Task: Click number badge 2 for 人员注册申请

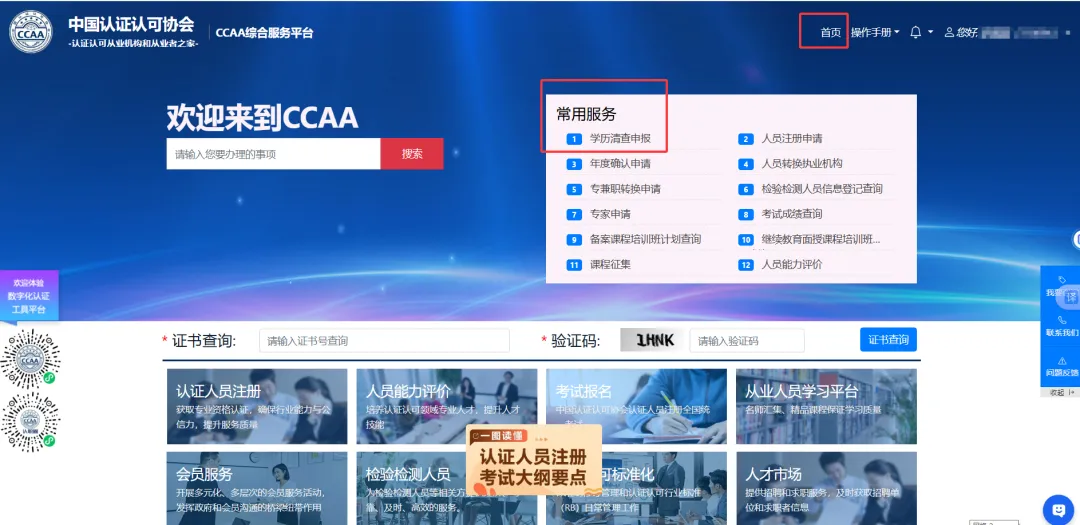Action: click(x=745, y=139)
